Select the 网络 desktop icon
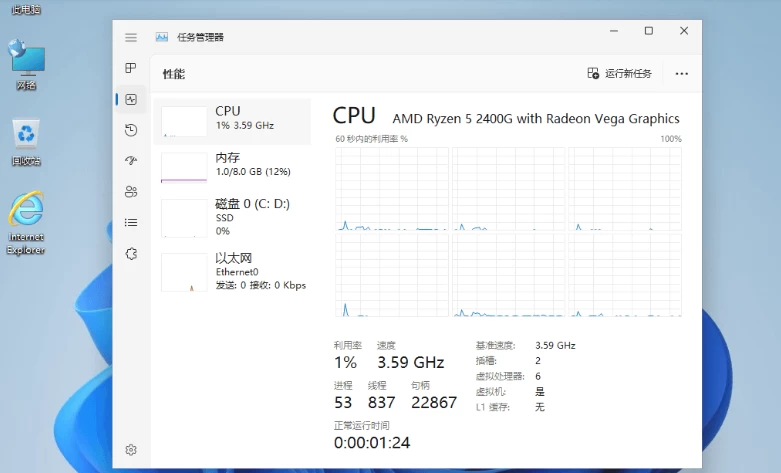781x473 pixels. [x=27, y=64]
